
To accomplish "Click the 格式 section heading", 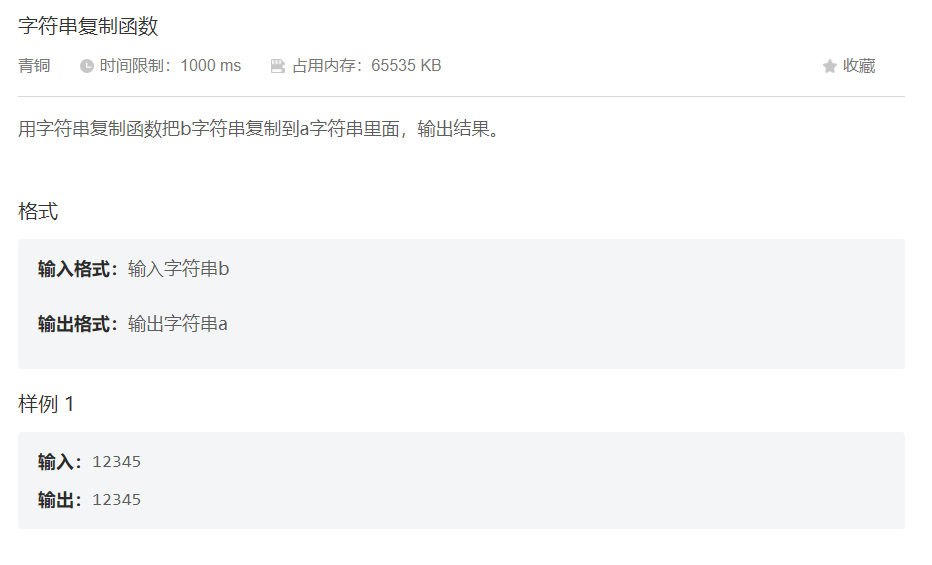I will (38, 211).
